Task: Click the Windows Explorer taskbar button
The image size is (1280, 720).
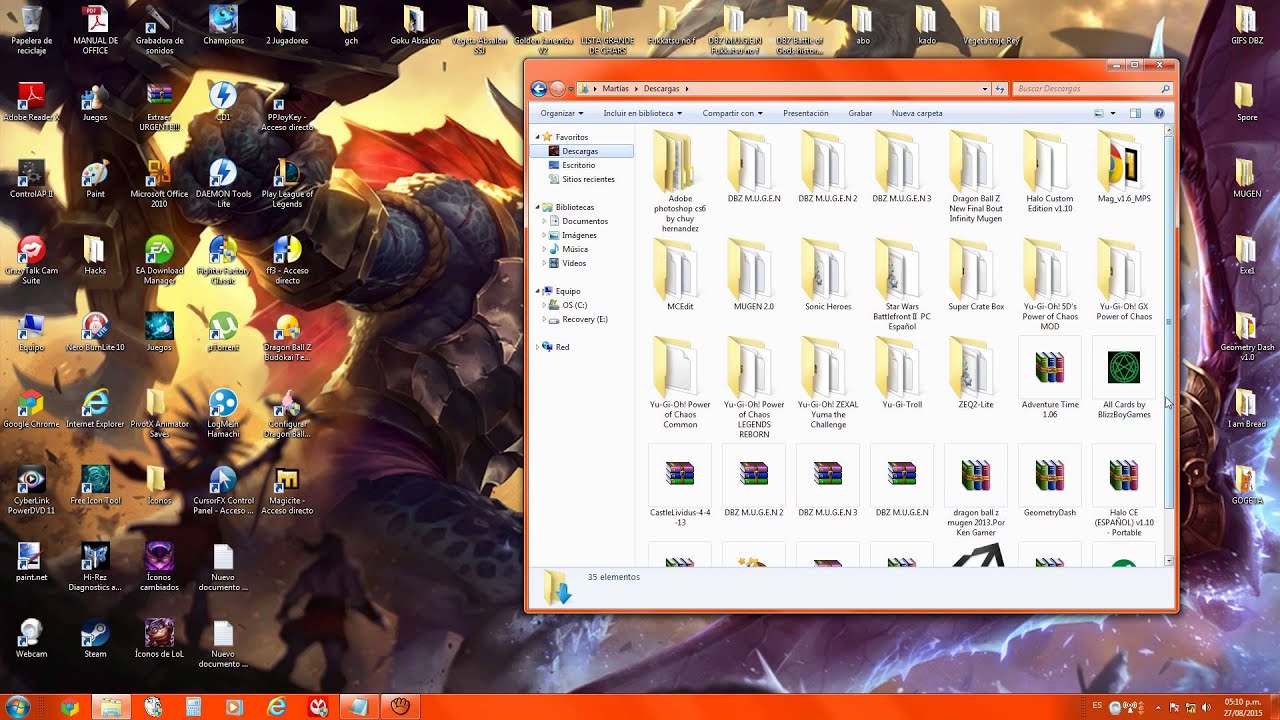Action: click(x=110, y=707)
